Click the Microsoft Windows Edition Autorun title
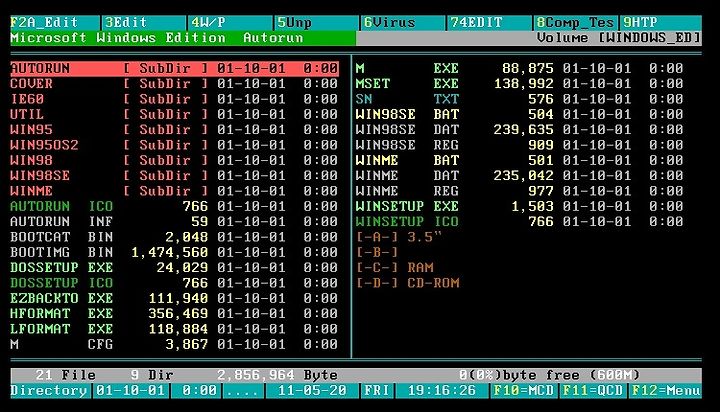Screen dimensions: 720x412 click(x=157, y=38)
